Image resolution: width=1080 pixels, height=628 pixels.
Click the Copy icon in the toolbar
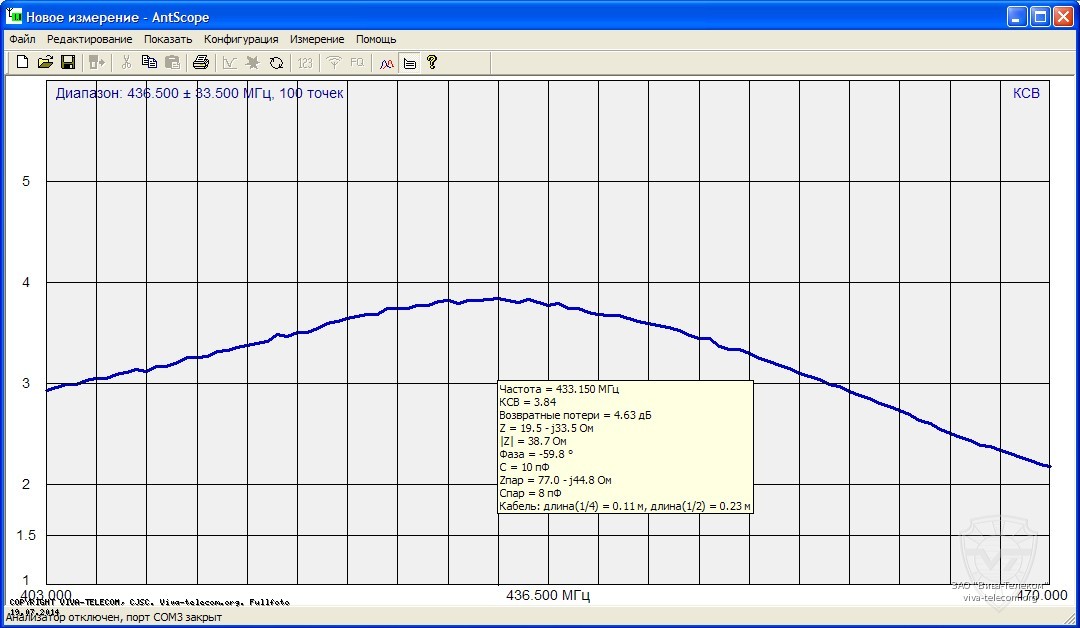pyautogui.click(x=149, y=63)
